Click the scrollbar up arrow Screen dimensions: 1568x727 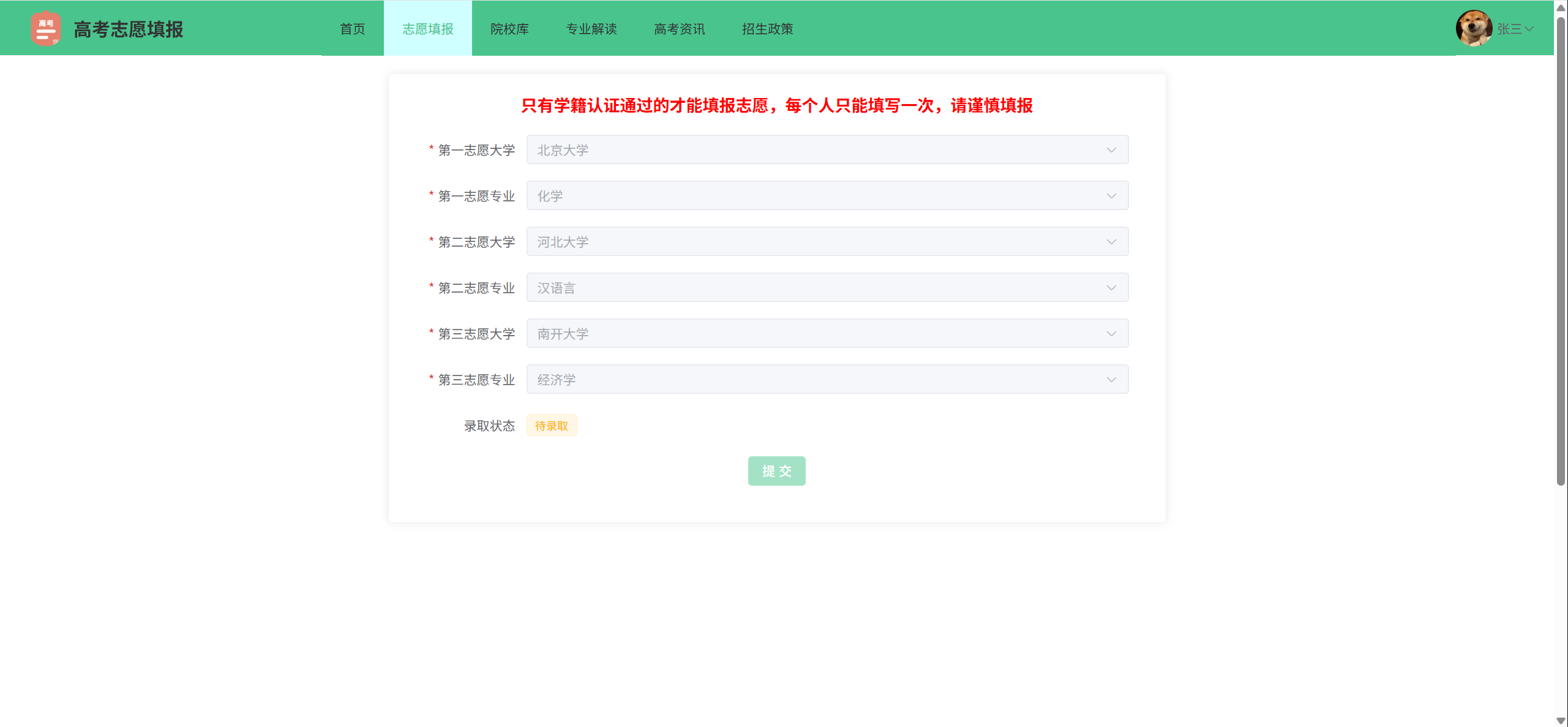1561,7
